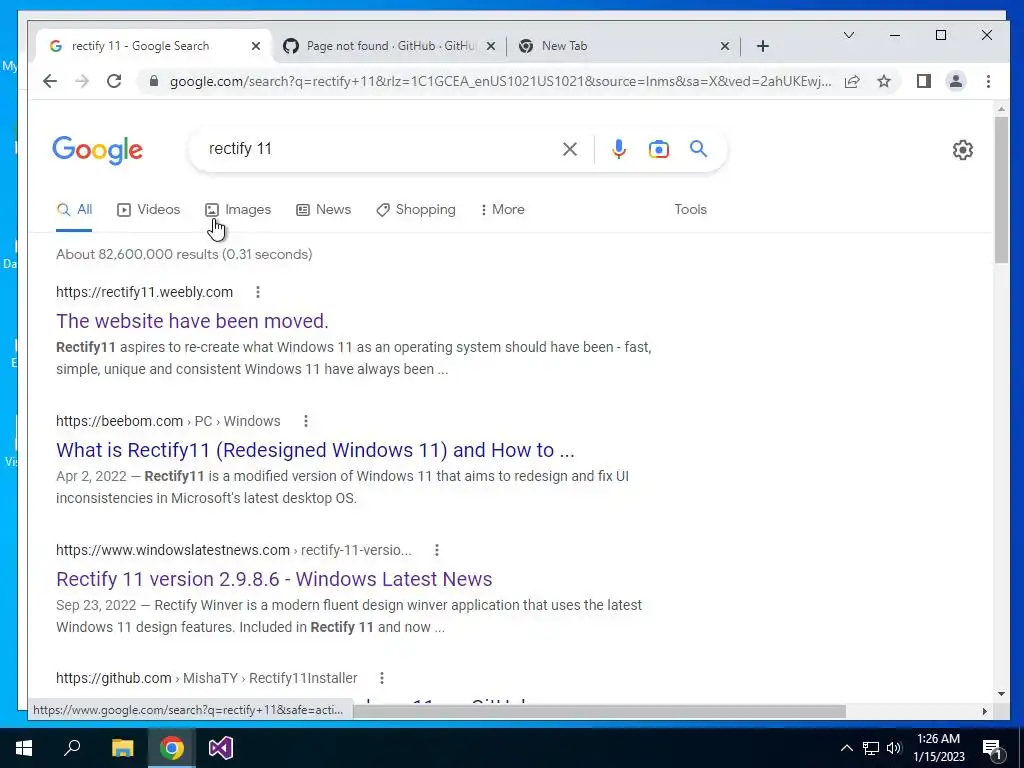This screenshot has width=1024, height=768.
Task: Open the Chrome profile menu
Action: 955,81
